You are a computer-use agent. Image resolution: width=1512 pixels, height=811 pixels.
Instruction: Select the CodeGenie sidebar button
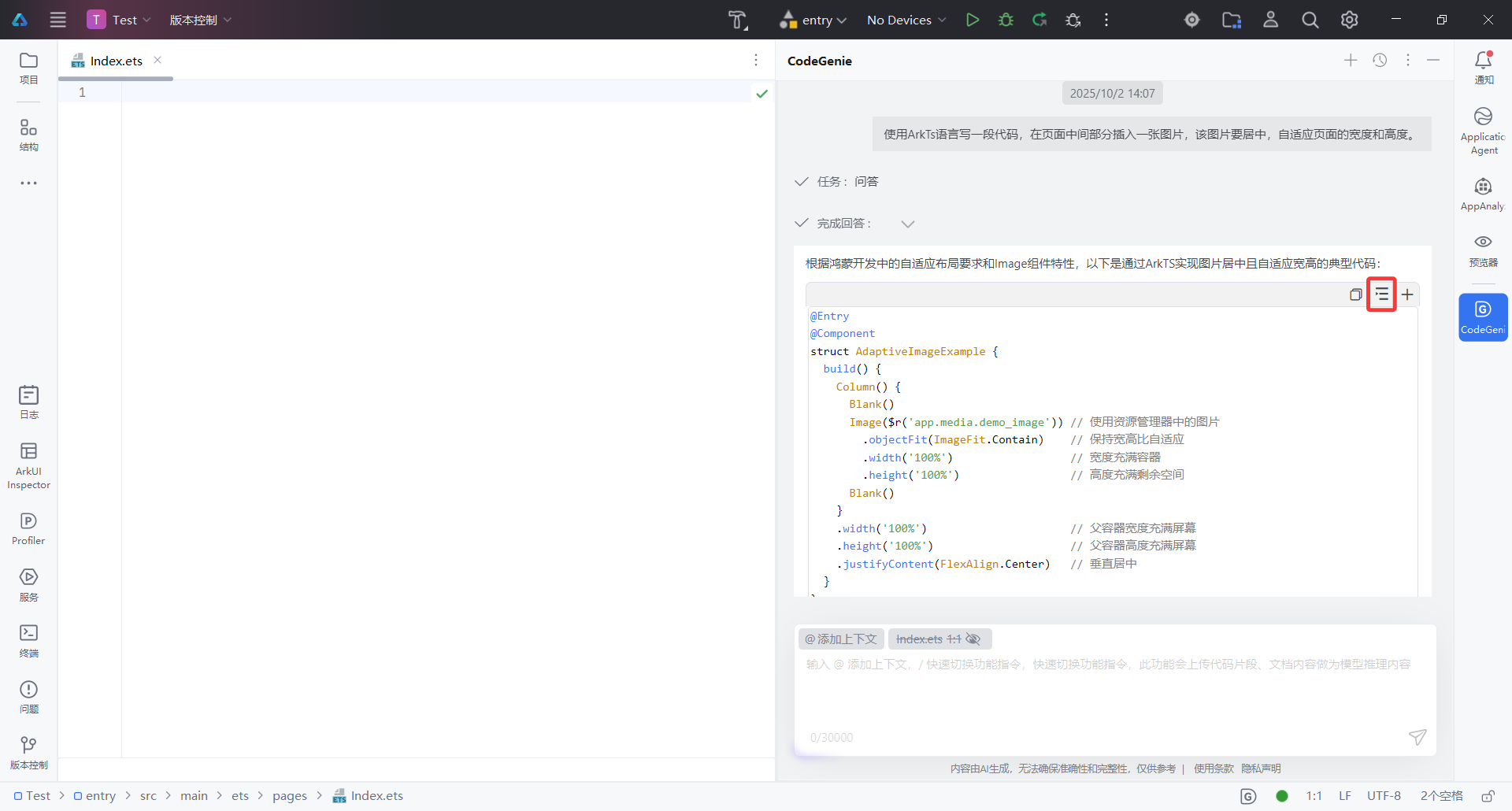1484,317
